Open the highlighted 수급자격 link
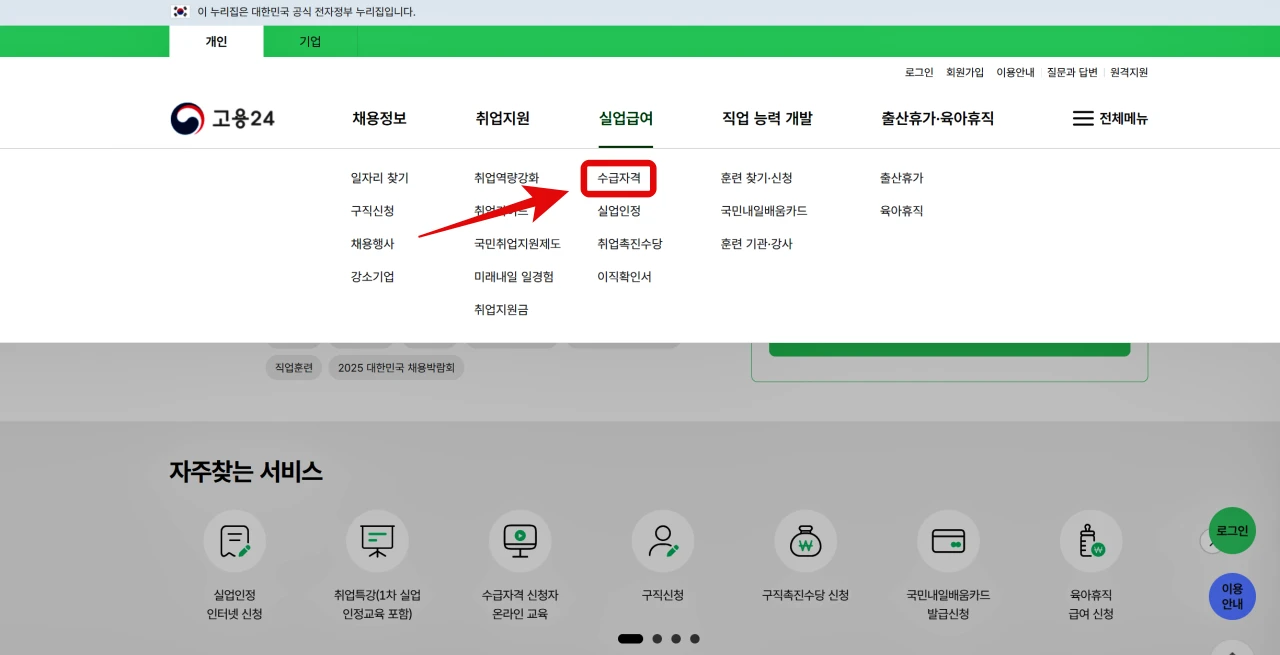 click(619, 178)
